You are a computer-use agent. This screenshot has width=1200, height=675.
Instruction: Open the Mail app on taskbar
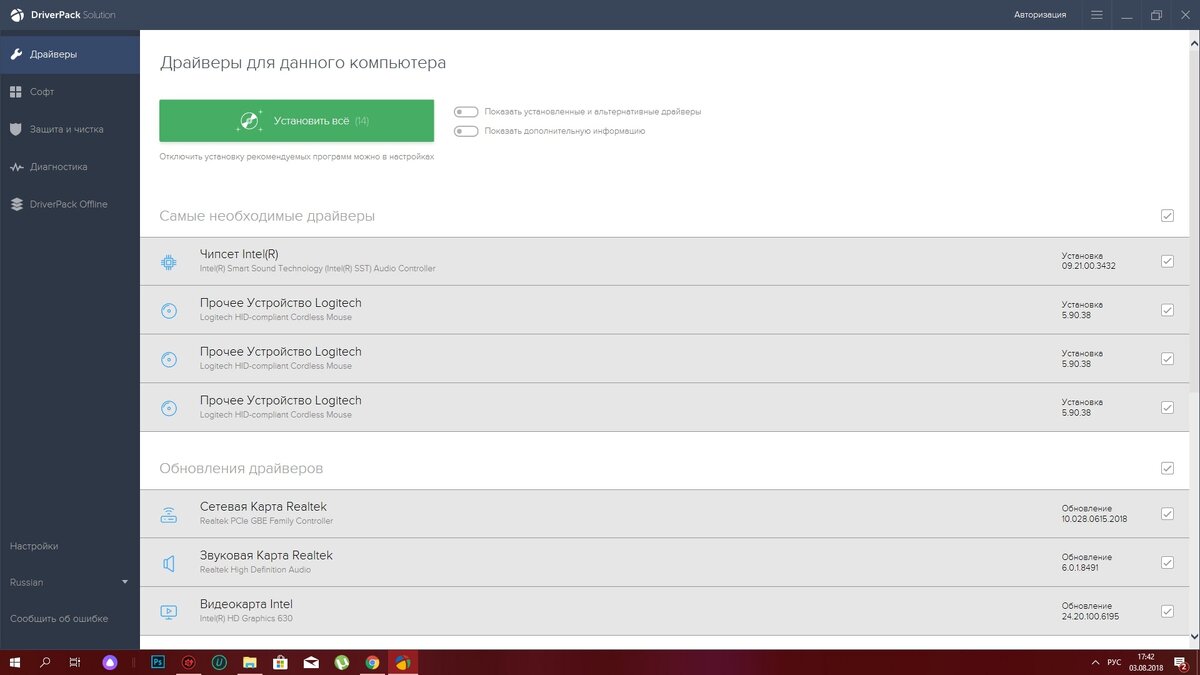click(x=311, y=662)
